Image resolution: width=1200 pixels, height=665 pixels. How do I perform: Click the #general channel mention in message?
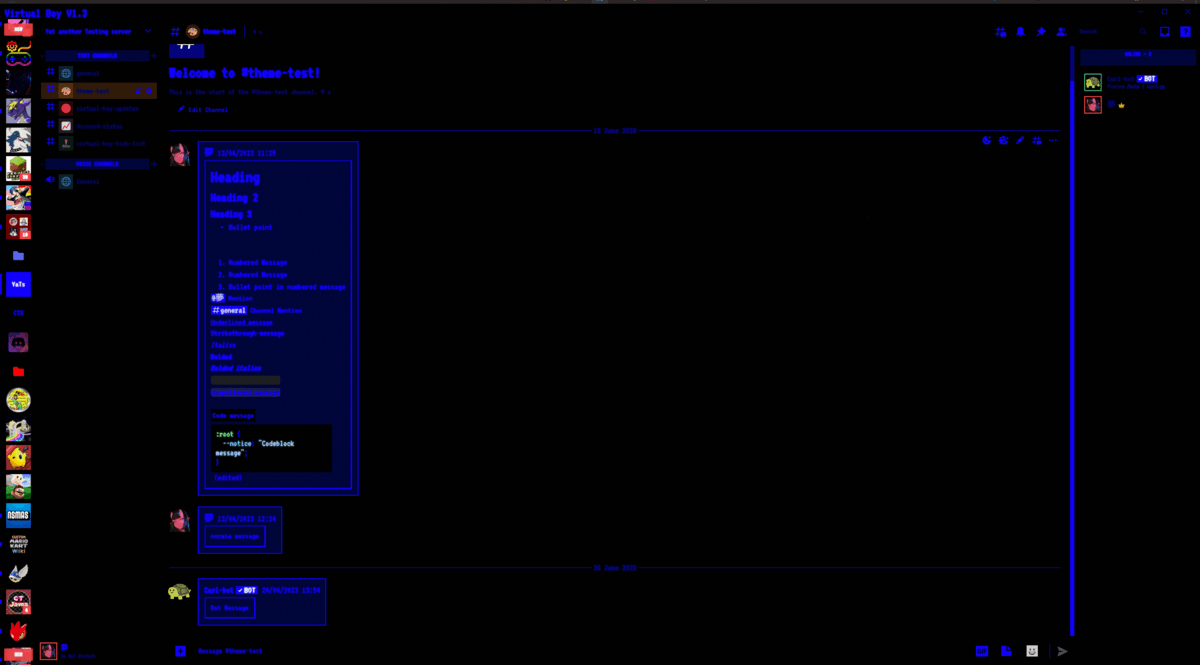(229, 311)
